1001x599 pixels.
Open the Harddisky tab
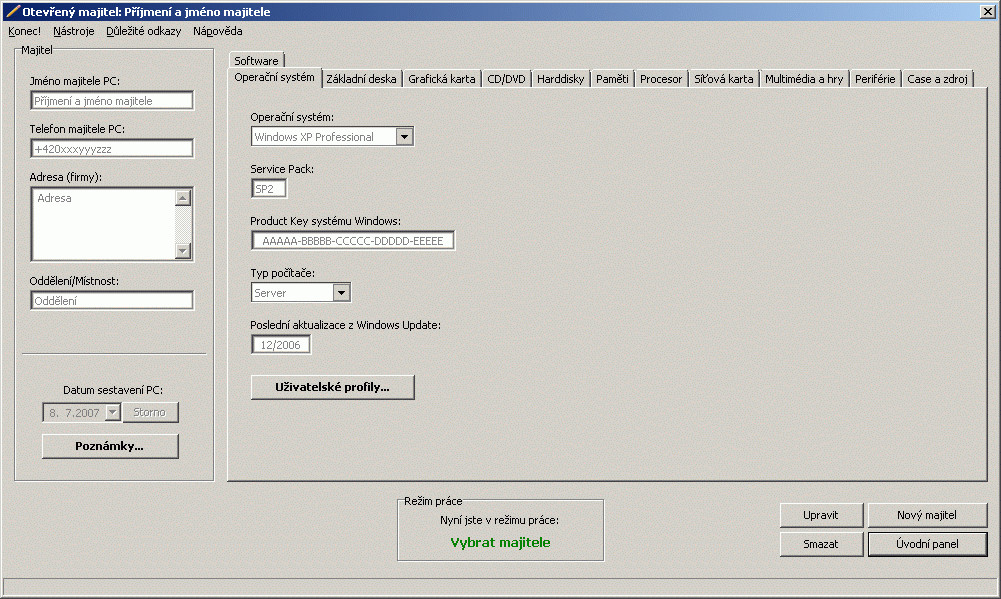coord(561,79)
